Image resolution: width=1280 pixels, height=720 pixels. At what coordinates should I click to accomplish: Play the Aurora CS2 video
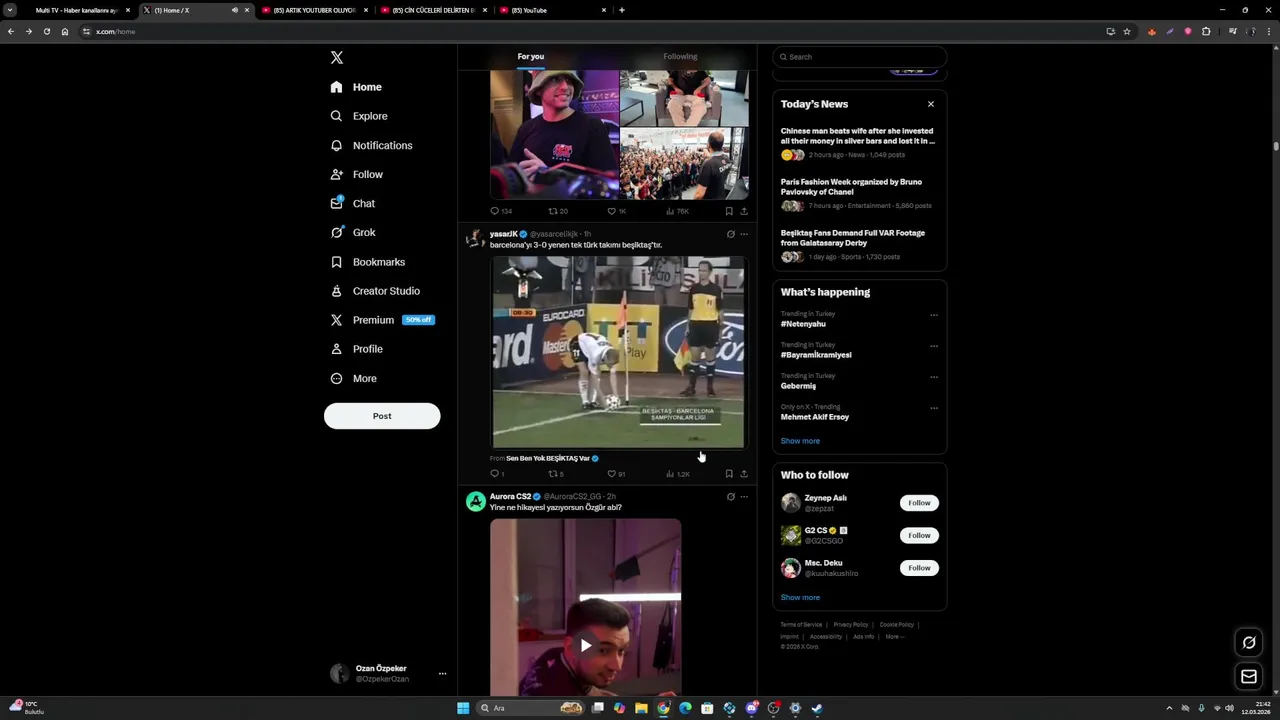(x=586, y=645)
